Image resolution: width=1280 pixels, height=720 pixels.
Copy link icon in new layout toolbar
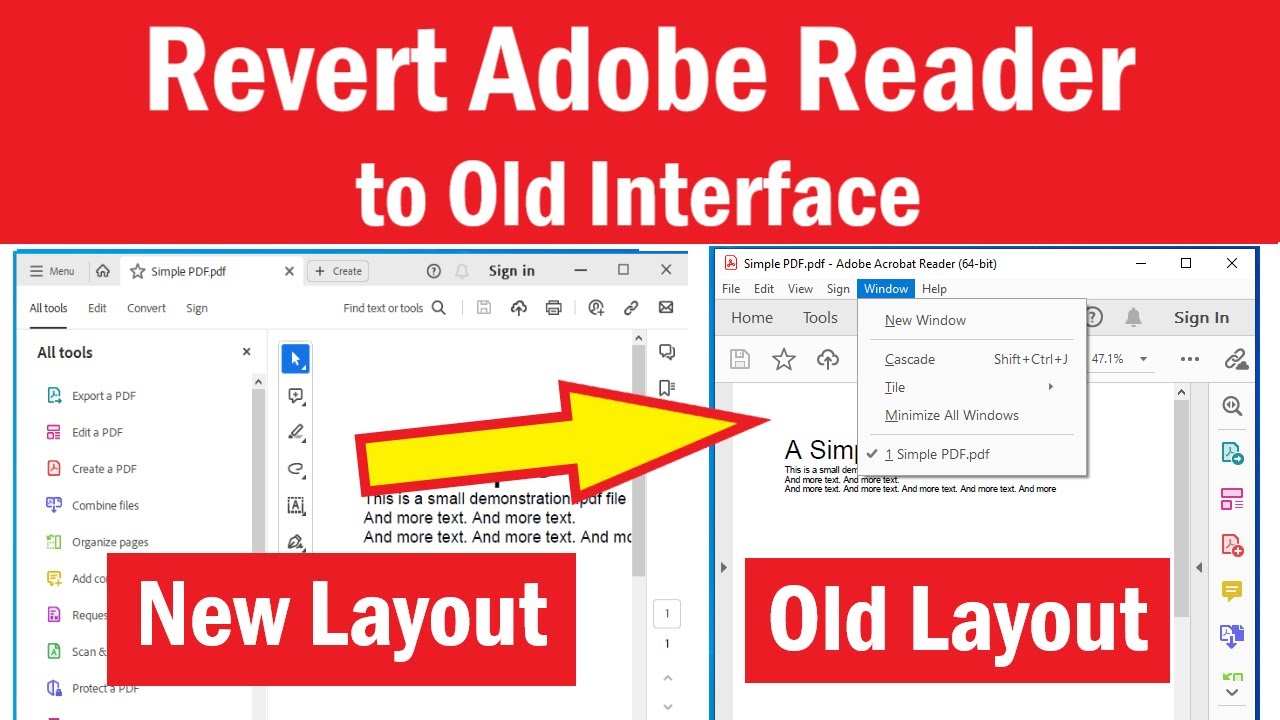631,308
